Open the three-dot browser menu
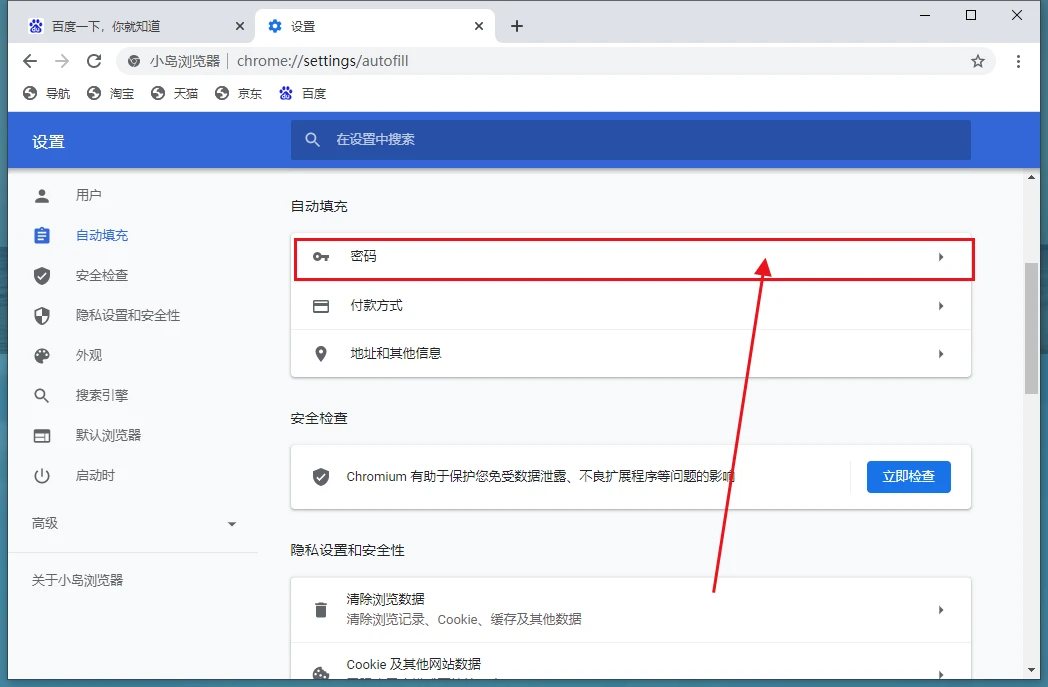 (1018, 61)
